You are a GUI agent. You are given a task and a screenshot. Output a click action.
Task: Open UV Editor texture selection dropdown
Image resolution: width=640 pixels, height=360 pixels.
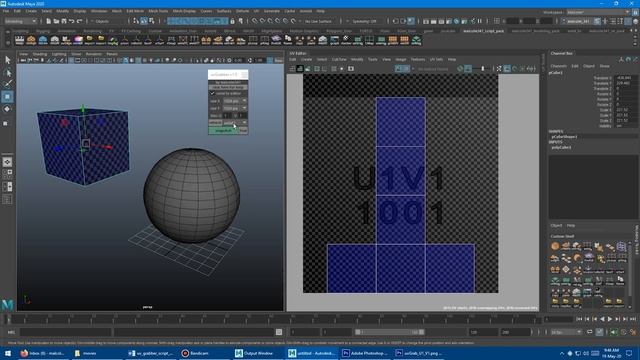click(432, 69)
